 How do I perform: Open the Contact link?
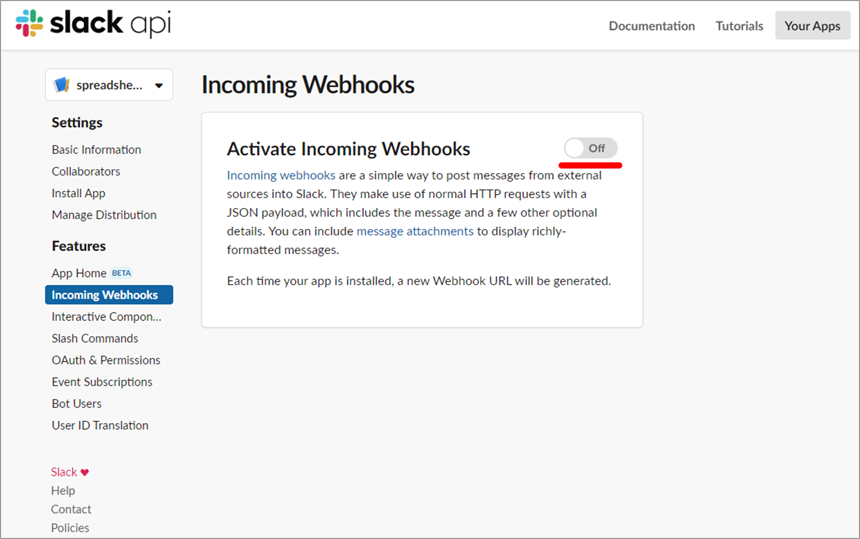point(71,509)
